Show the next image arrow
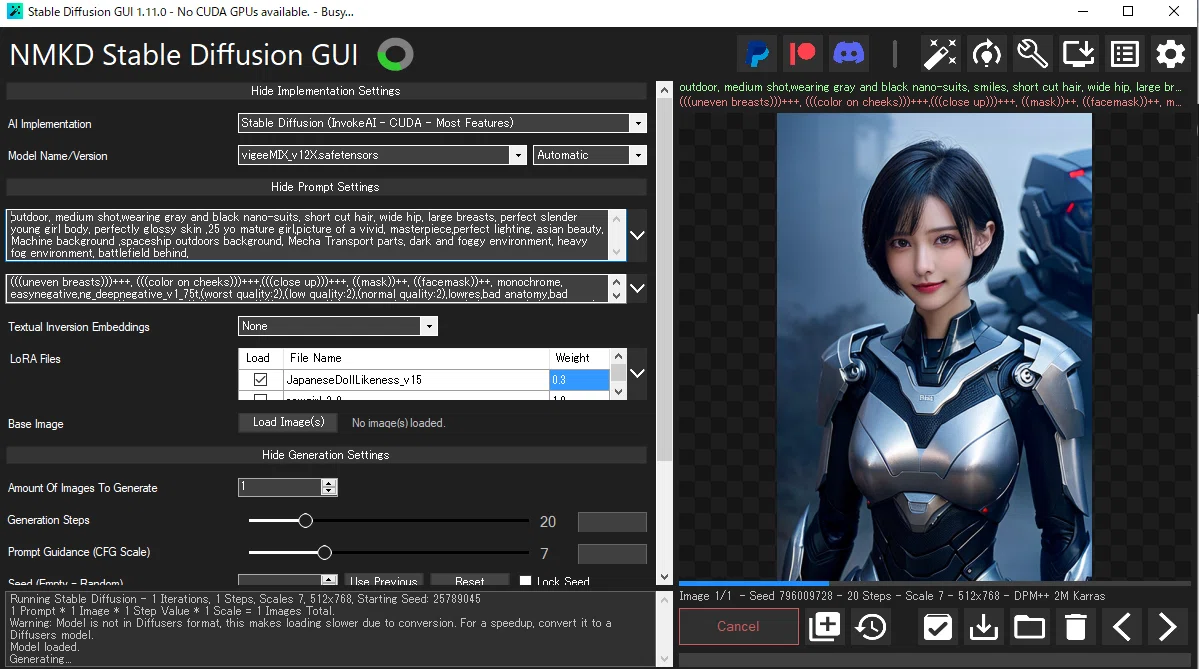The width and height of the screenshot is (1199, 669). (1168, 627)
